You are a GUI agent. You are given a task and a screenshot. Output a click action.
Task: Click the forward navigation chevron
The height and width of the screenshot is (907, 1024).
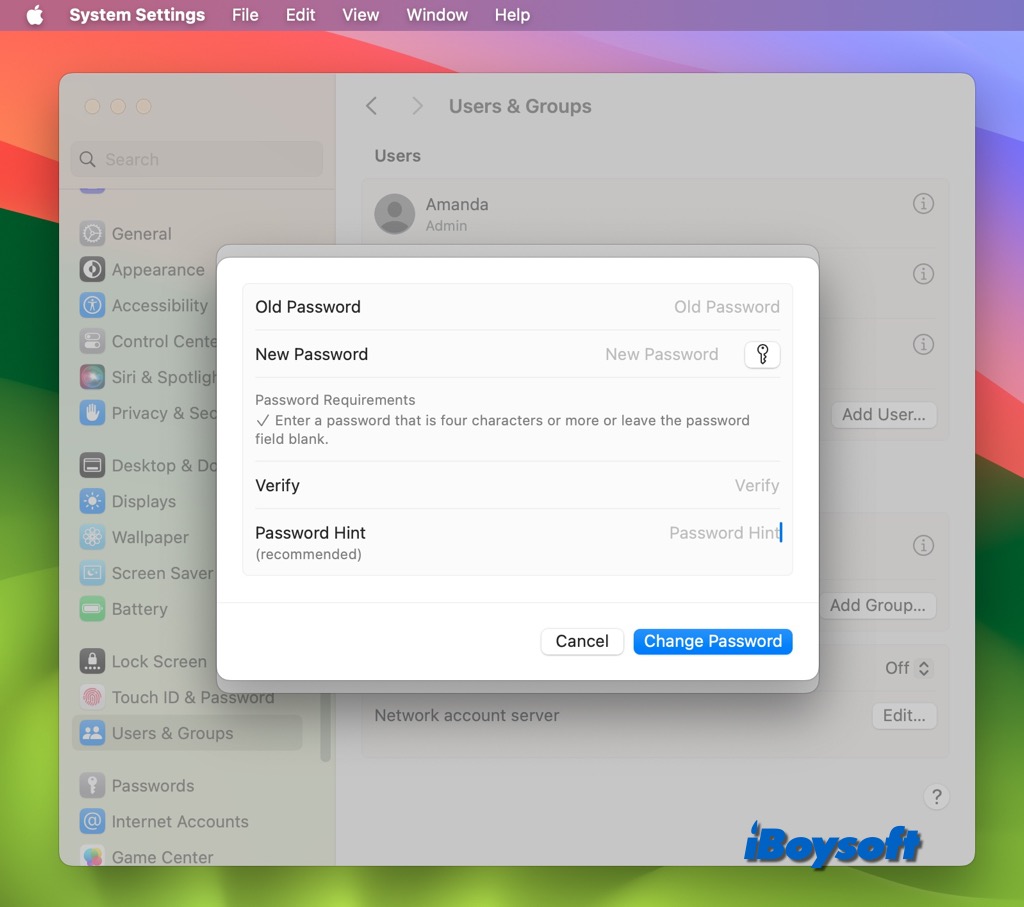click(417, 105)
